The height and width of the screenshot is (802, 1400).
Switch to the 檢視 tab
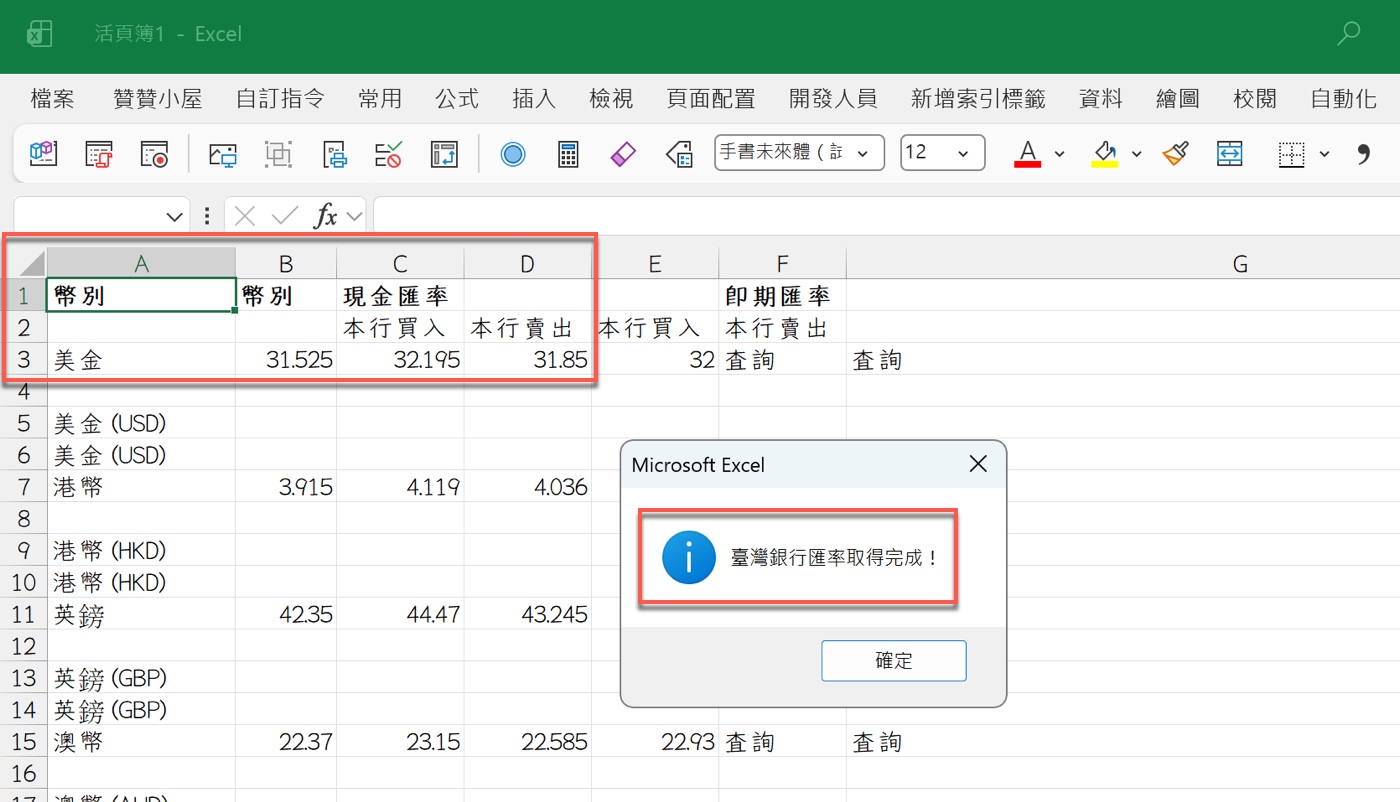point(611,98)
